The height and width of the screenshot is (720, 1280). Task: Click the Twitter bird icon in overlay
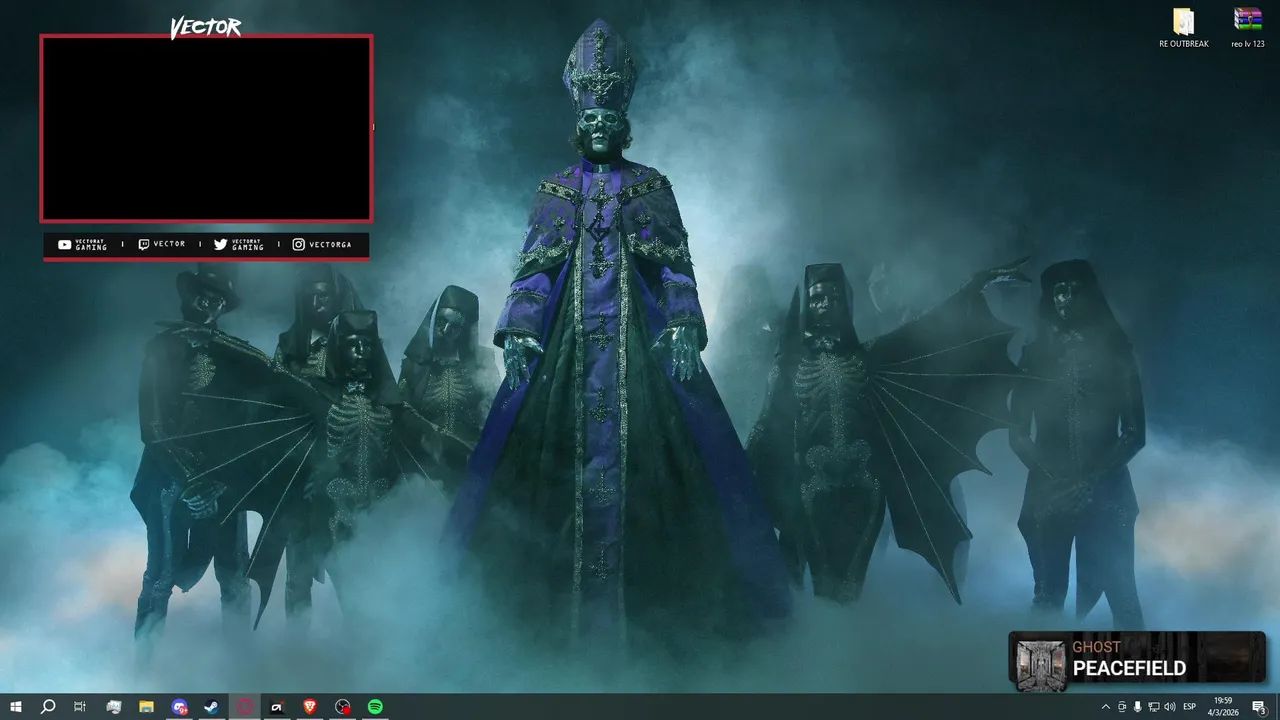(220, 244)
